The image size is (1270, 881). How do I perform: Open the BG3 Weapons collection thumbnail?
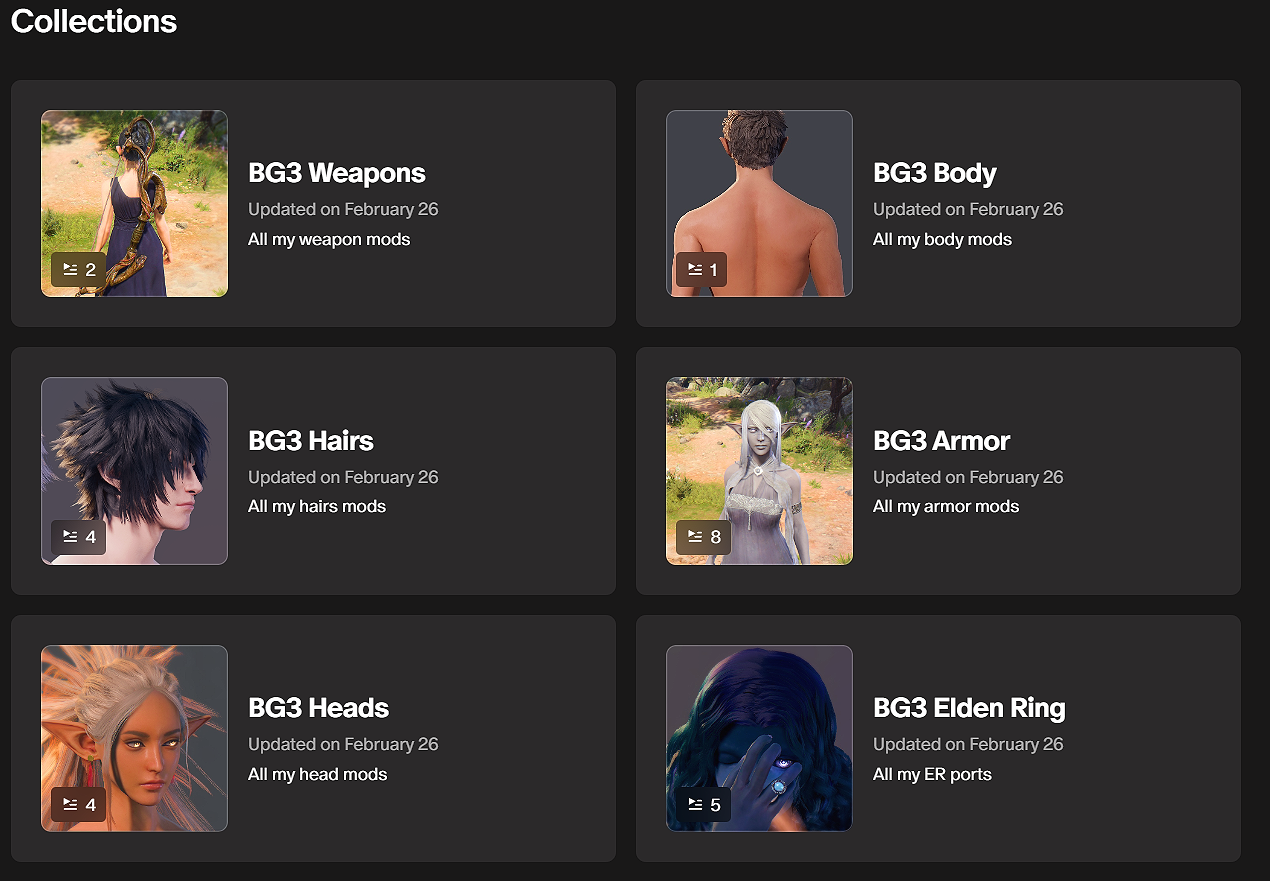point(134,204)
